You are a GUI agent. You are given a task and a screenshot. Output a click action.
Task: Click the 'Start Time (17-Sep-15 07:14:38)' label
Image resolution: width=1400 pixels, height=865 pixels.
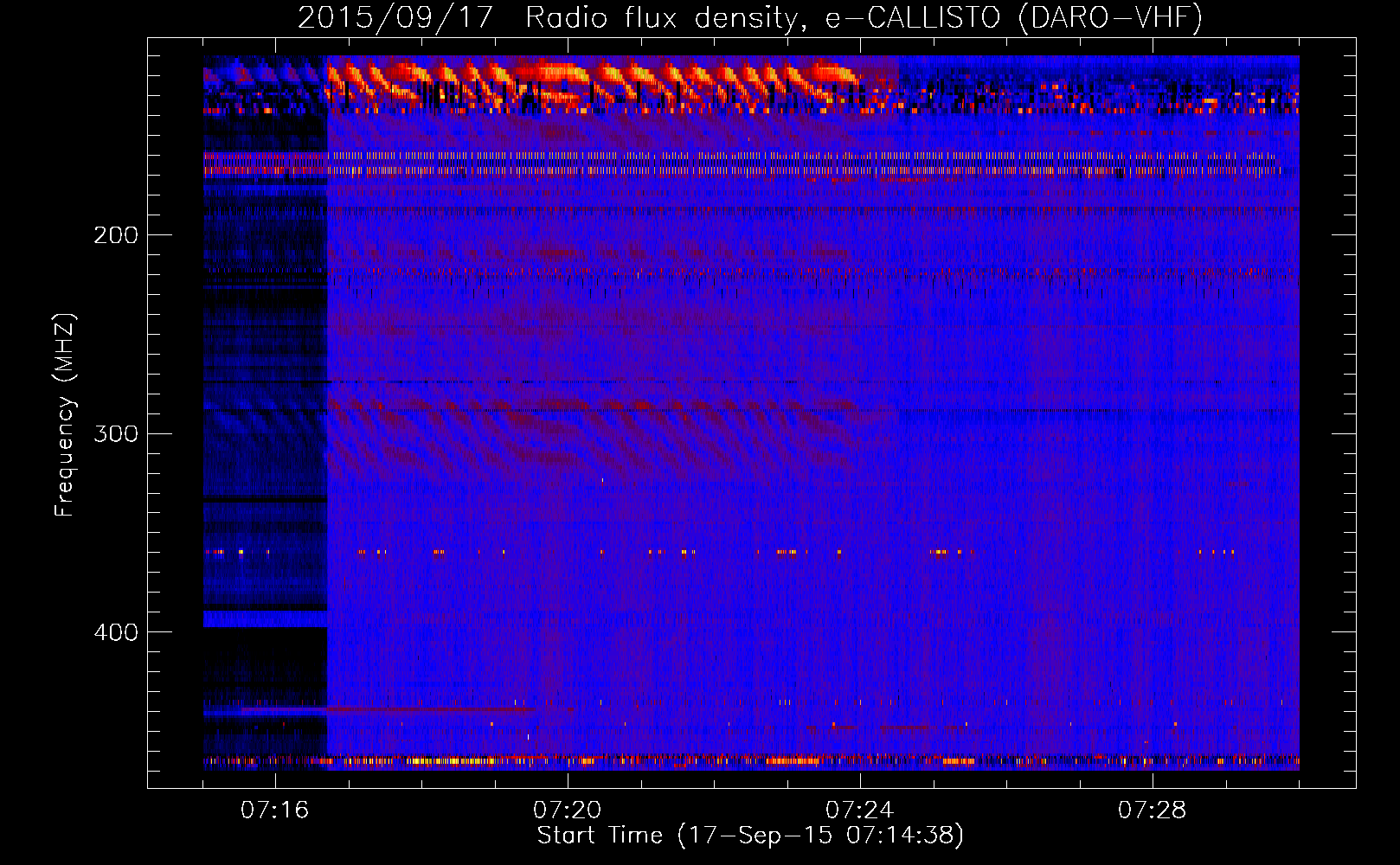pos(750,836)
